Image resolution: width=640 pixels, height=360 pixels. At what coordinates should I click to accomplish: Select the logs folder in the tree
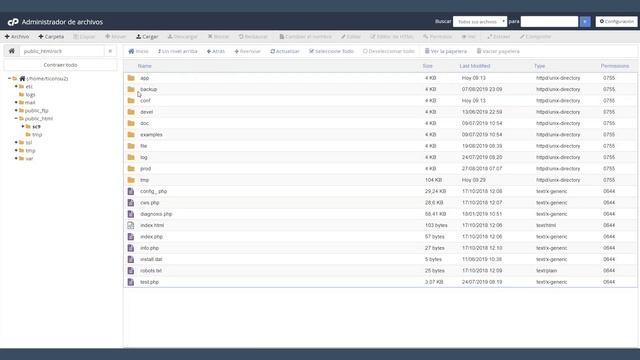(30, 95)
